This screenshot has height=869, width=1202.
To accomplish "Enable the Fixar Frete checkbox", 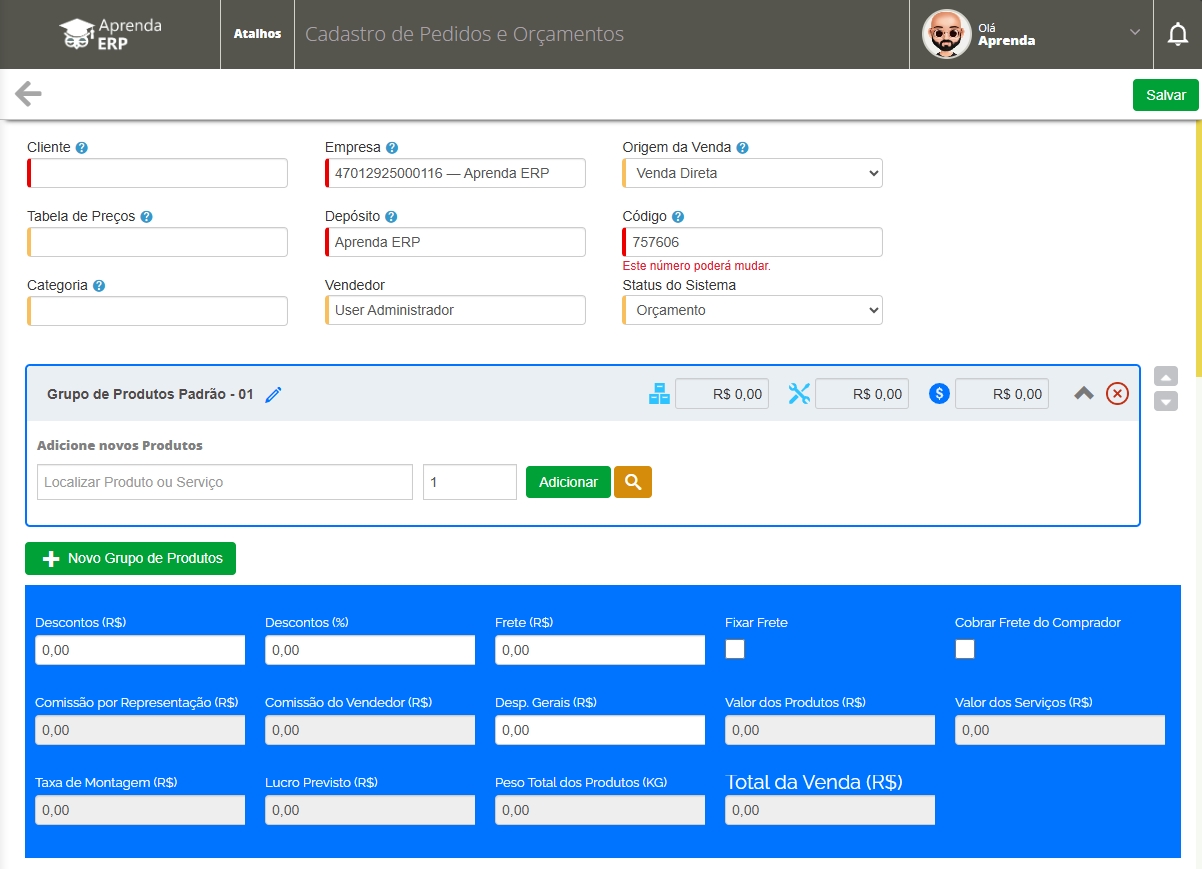I will pos(735,649).
